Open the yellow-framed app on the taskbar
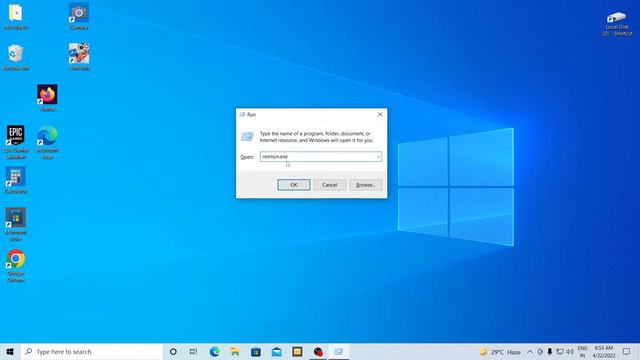This screenshot has height=360, width=640. click(x=297, y=351)
